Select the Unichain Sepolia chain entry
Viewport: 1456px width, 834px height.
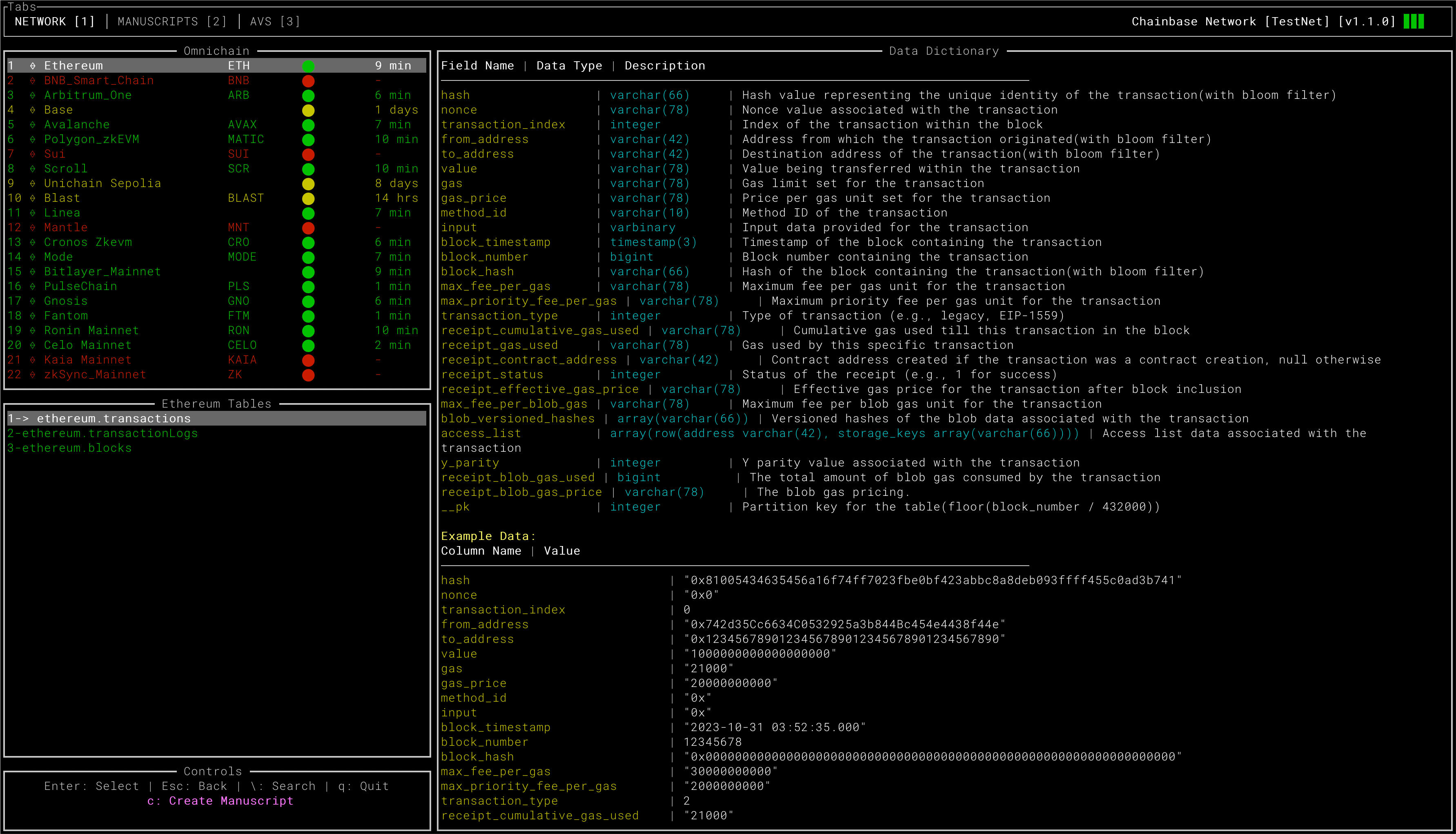(216, 183)
